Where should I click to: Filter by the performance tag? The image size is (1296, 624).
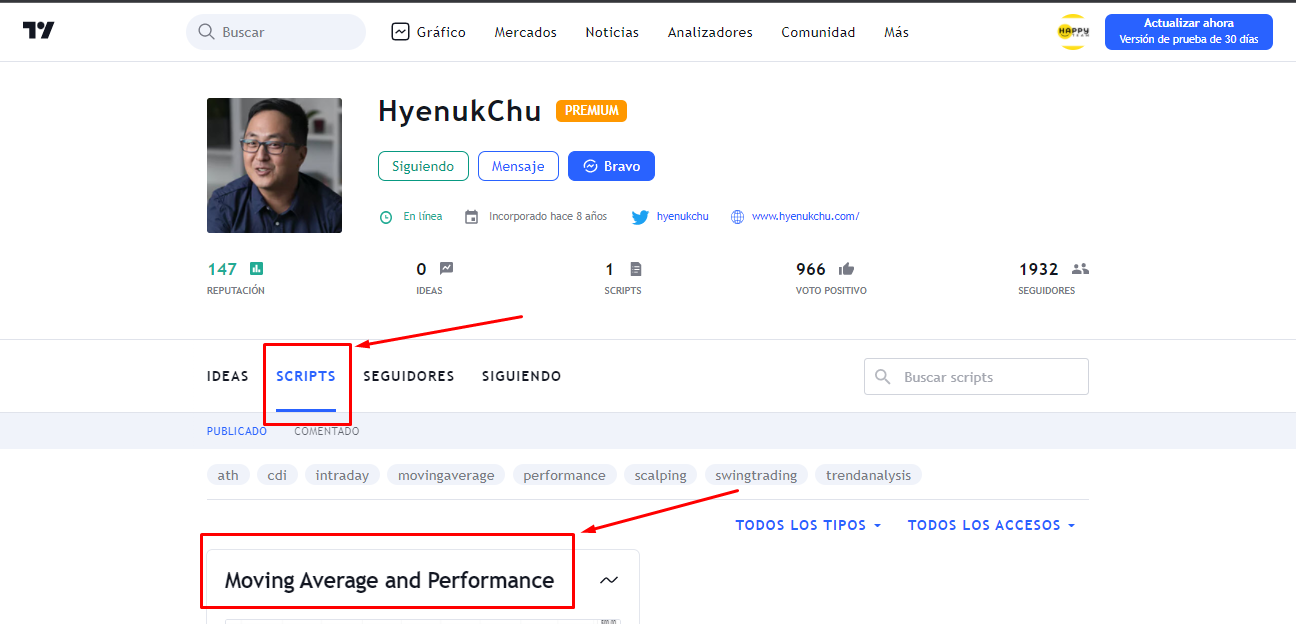pyautogui.click(x=564, y=475)
